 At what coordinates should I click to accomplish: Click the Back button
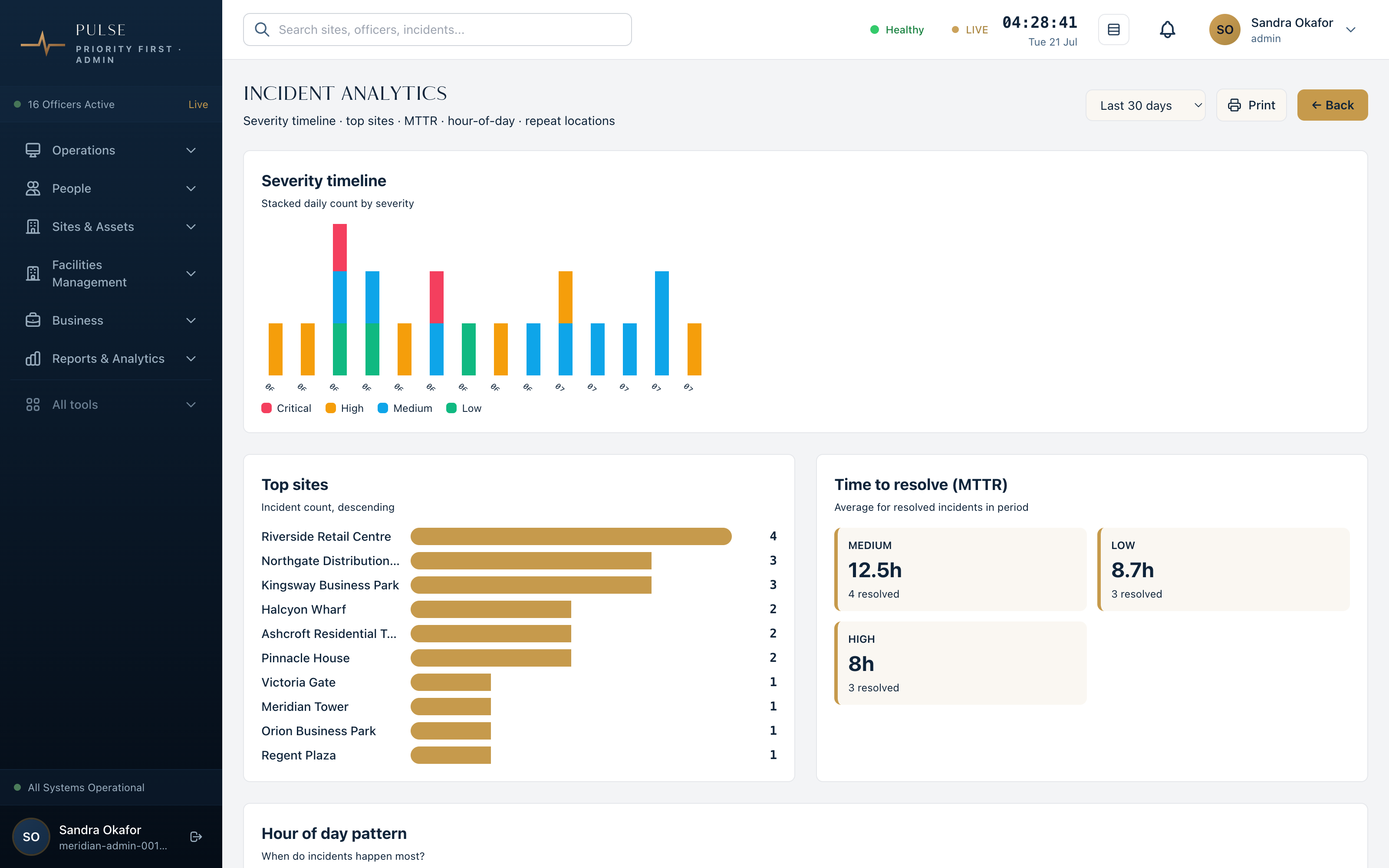click(1332, 105)
